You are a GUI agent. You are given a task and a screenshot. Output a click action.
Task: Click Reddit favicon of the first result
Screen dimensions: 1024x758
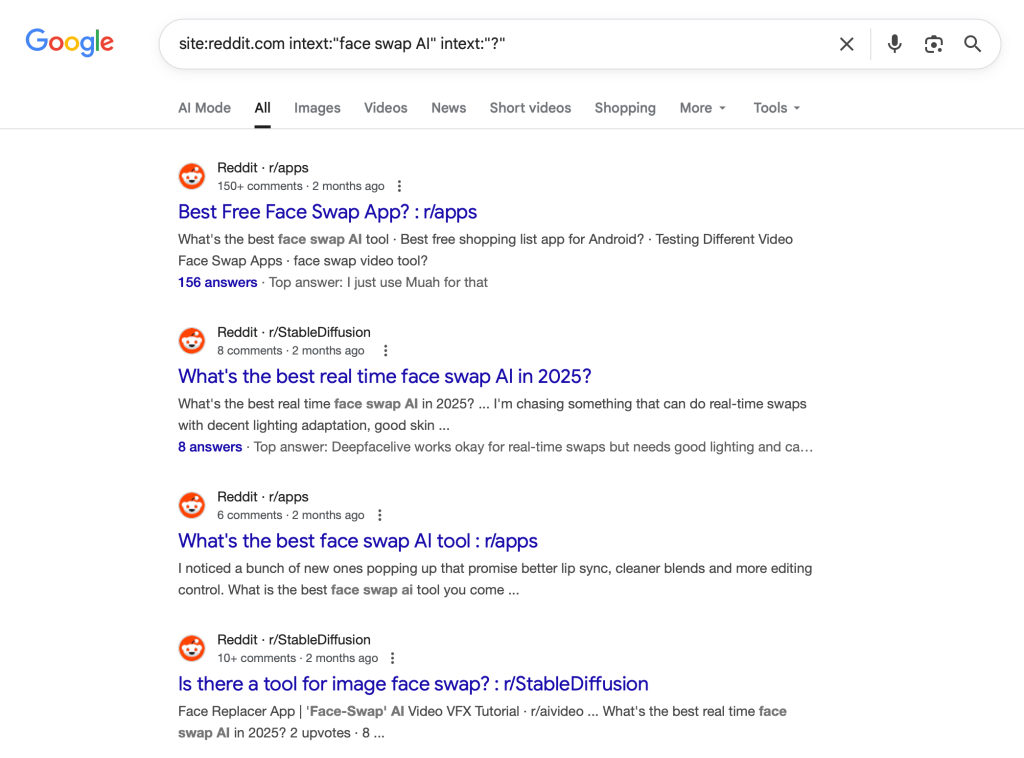pyautogui.click(x=192, y=177)
